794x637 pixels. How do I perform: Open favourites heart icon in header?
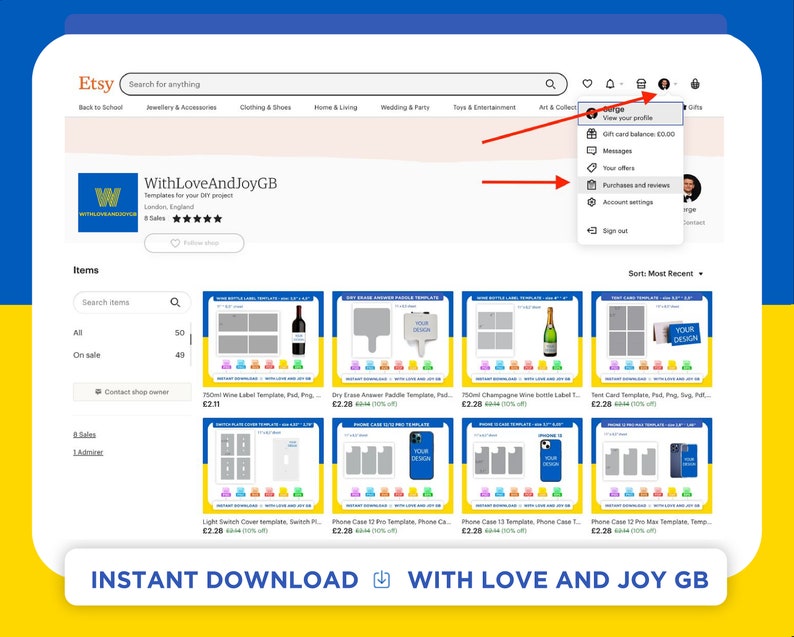coord(587,84)
